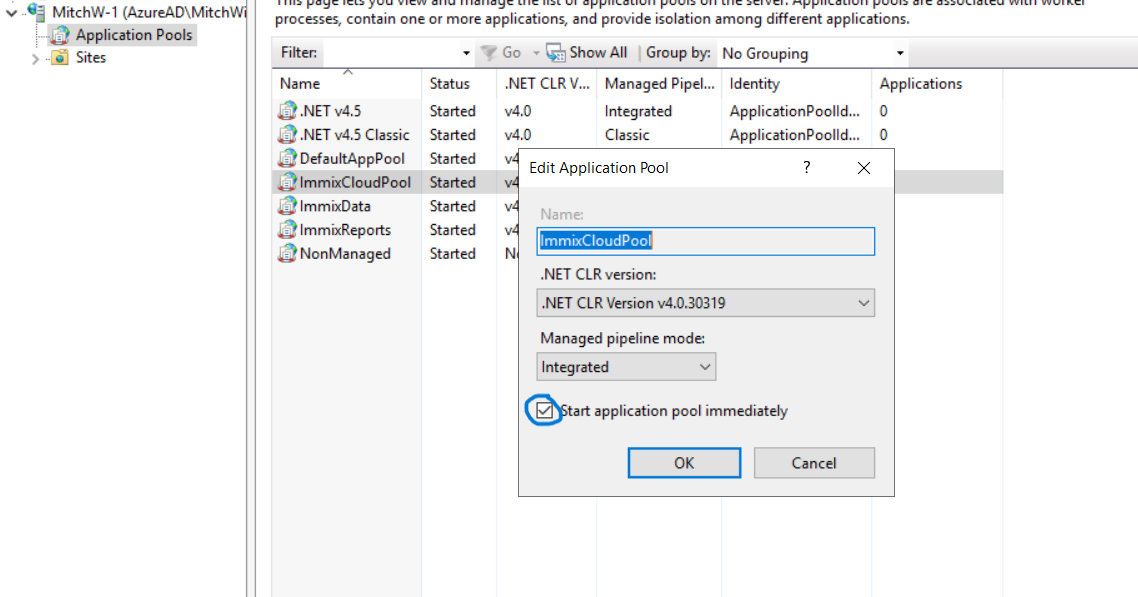
Task: Select the DefaultAppPool name
Action: pyautogui.click(x=352, y=159)
